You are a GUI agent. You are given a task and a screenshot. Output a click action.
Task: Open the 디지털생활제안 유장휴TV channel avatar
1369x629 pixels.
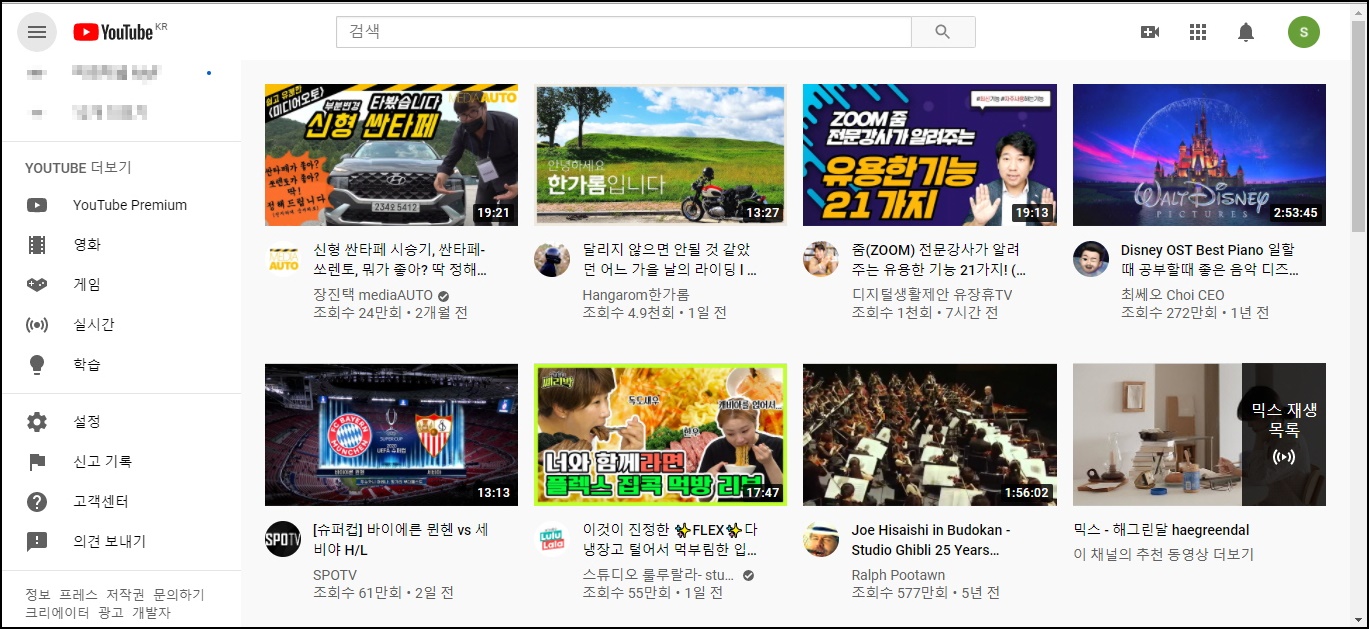pyautogui.click(x=821, y=259)
